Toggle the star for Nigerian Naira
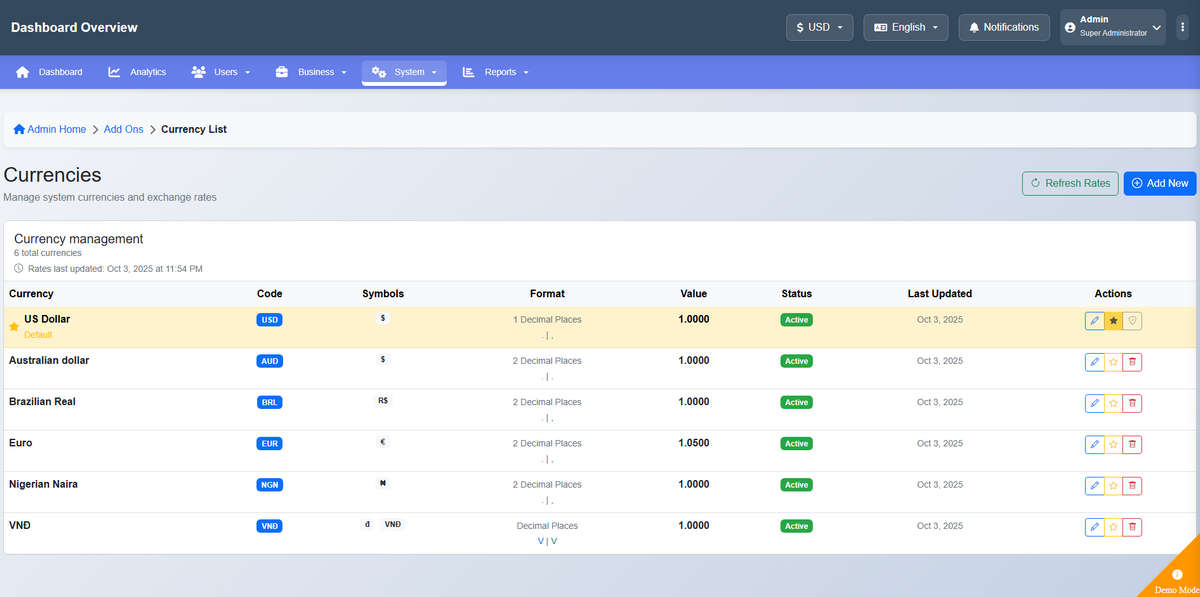The image size is (1200, 597). 1113,485
